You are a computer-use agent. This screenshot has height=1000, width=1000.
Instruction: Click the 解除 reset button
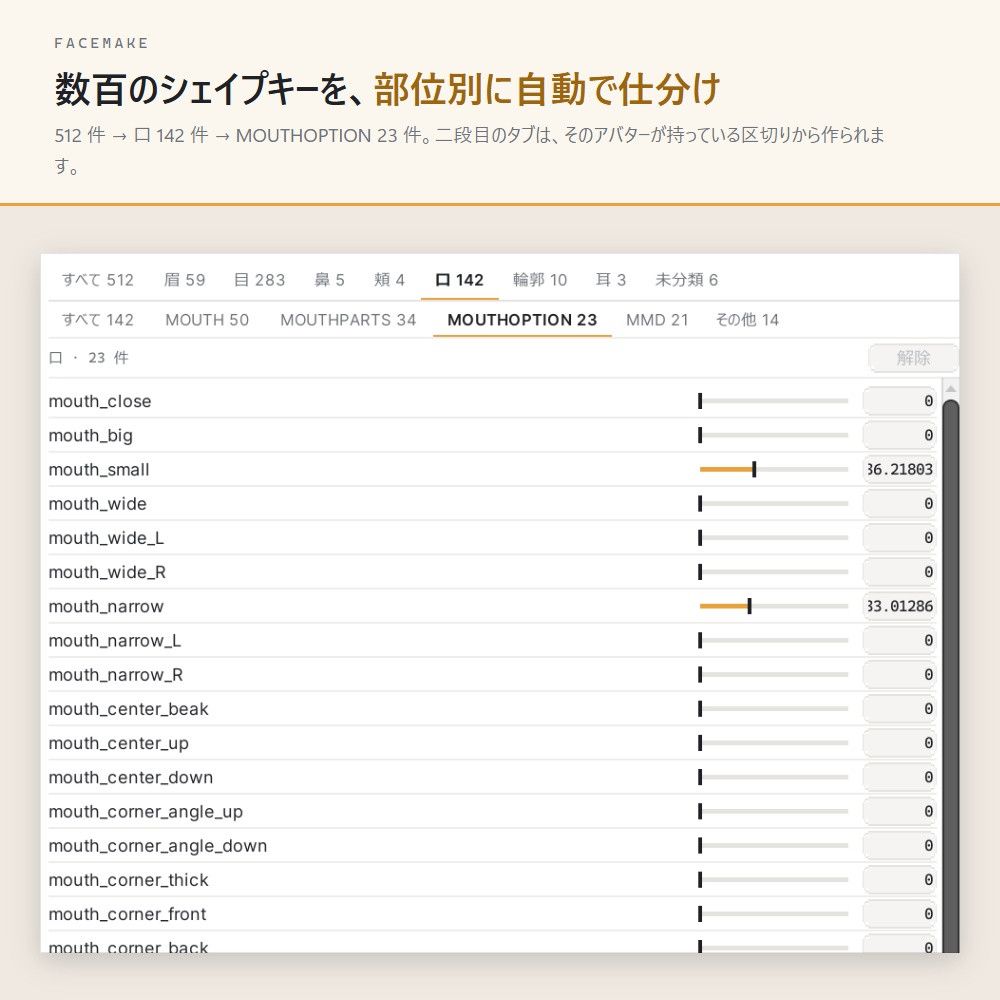tap(913, 358)
